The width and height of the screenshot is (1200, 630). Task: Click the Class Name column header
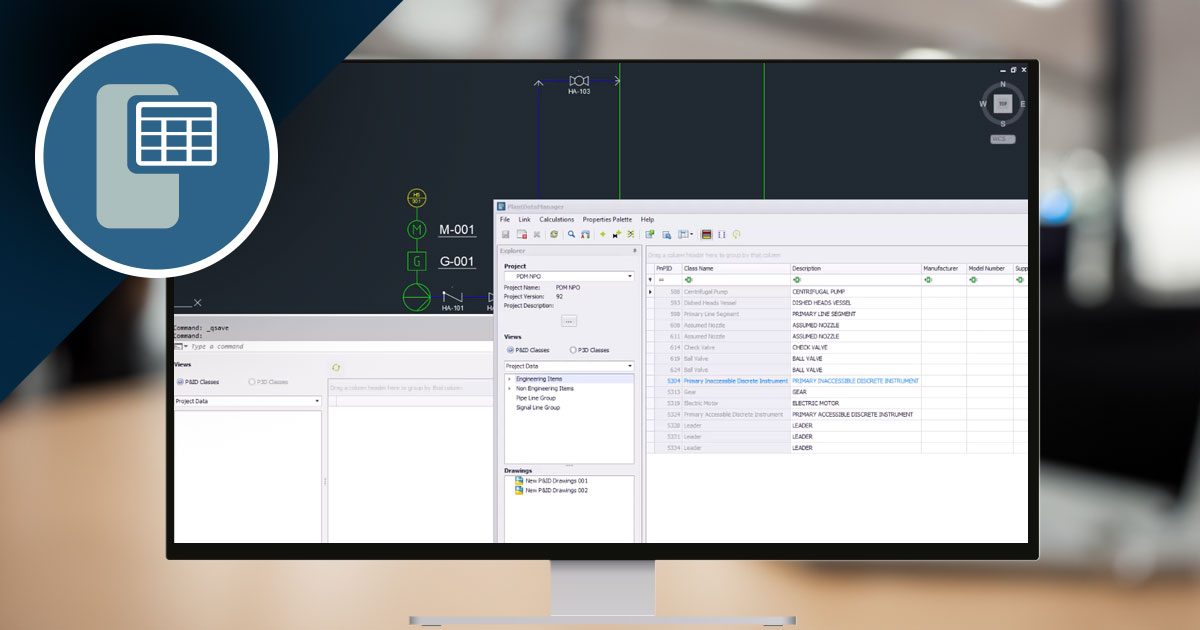[735, 268]
